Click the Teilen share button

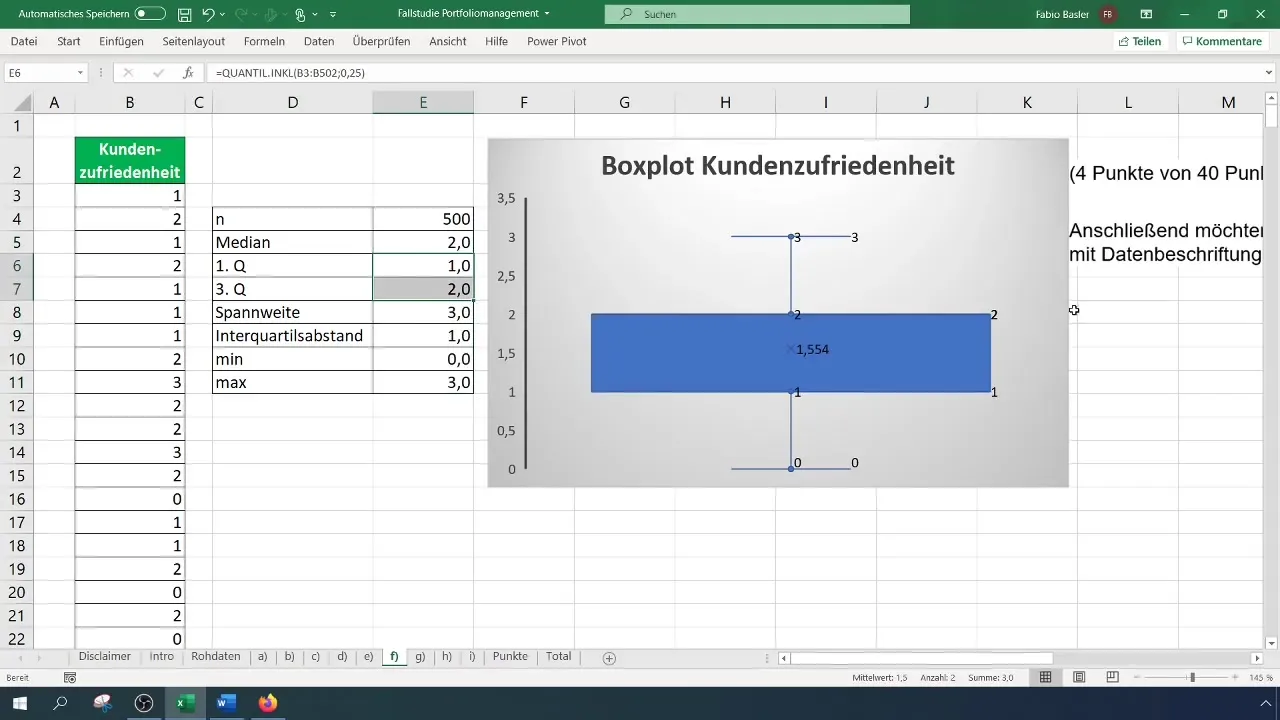coord(1140,41)
